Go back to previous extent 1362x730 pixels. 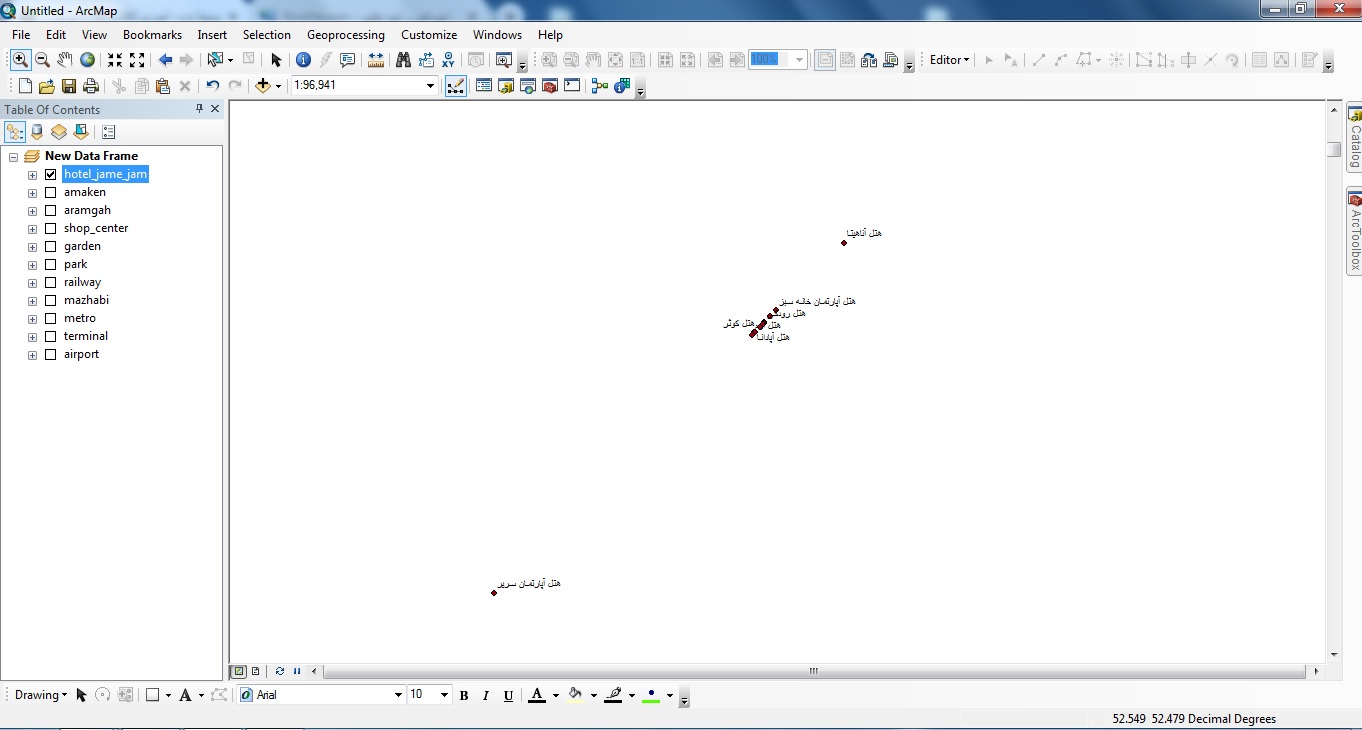[165, 60]
